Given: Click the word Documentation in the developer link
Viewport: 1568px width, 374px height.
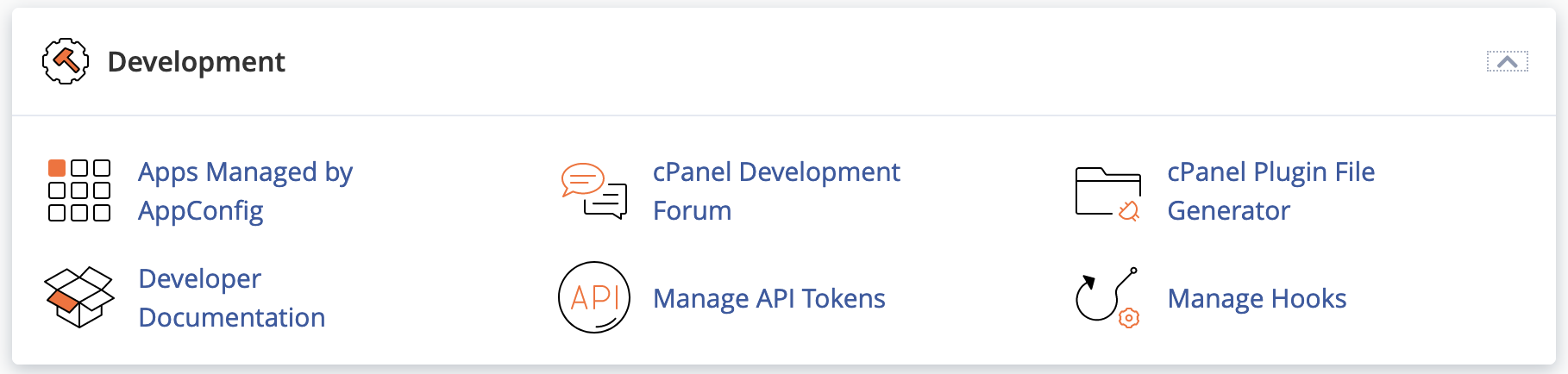Looking at the screenshot, I should tap(232, 318).
